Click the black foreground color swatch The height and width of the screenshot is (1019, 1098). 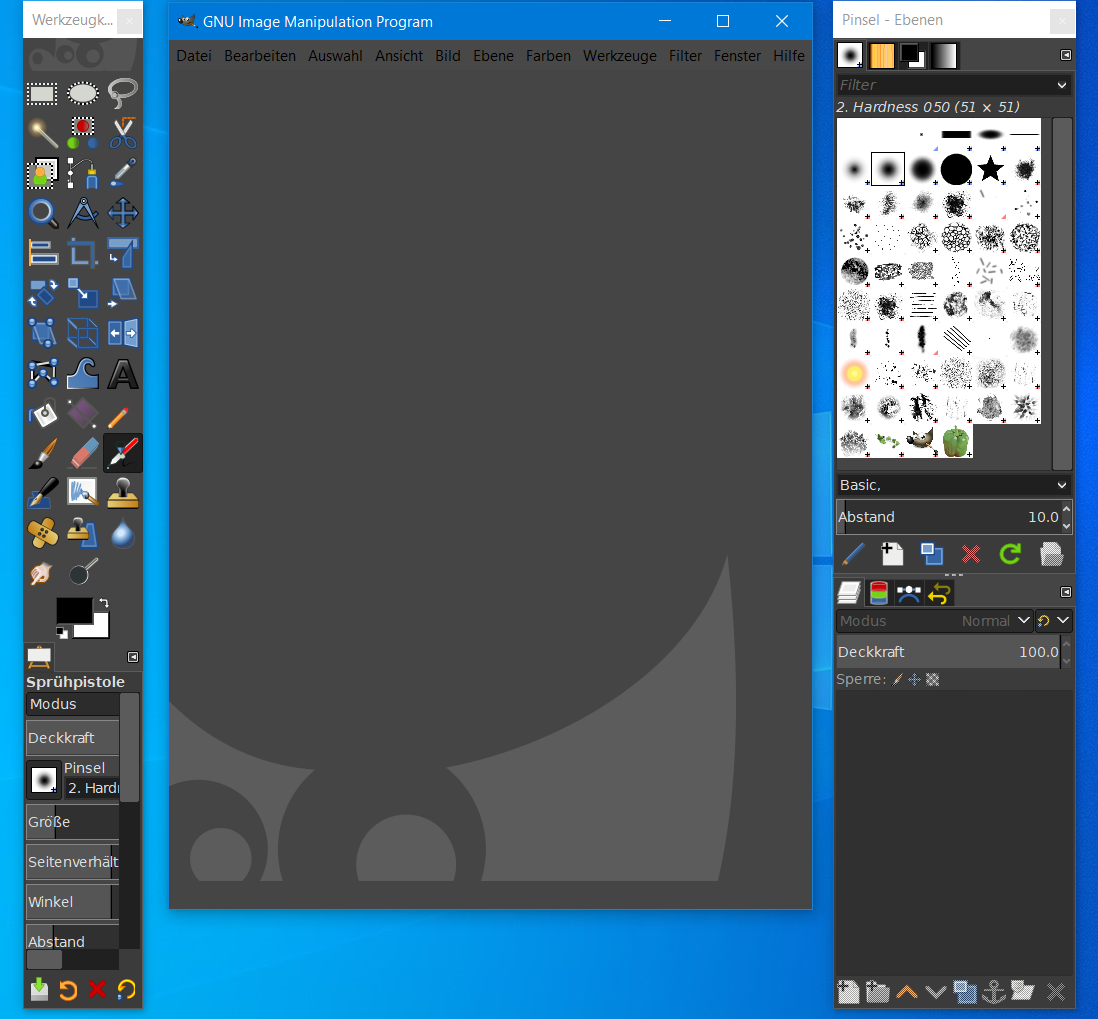coord(73,610)
